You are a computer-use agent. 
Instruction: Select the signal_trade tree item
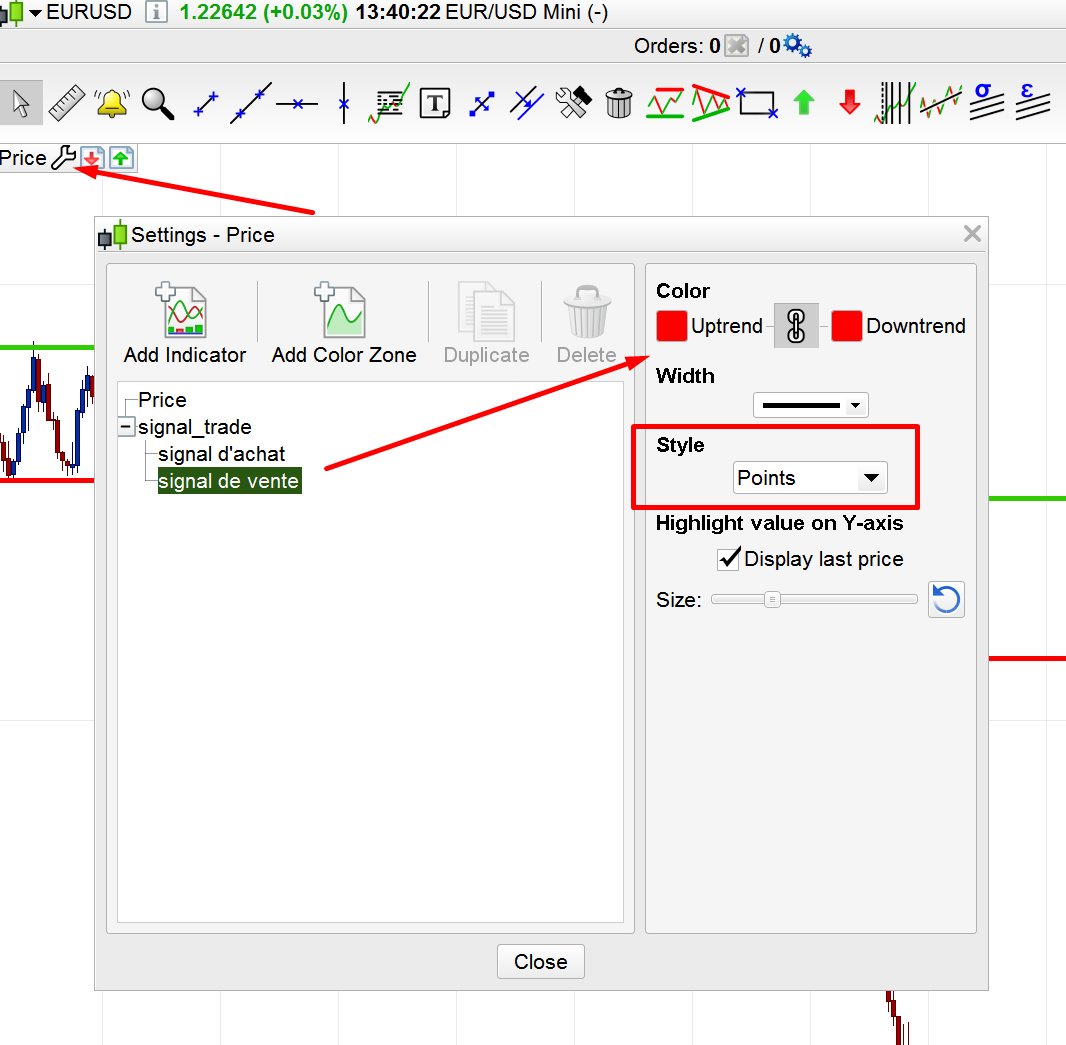pyautogui.click(x=194, y=427)
